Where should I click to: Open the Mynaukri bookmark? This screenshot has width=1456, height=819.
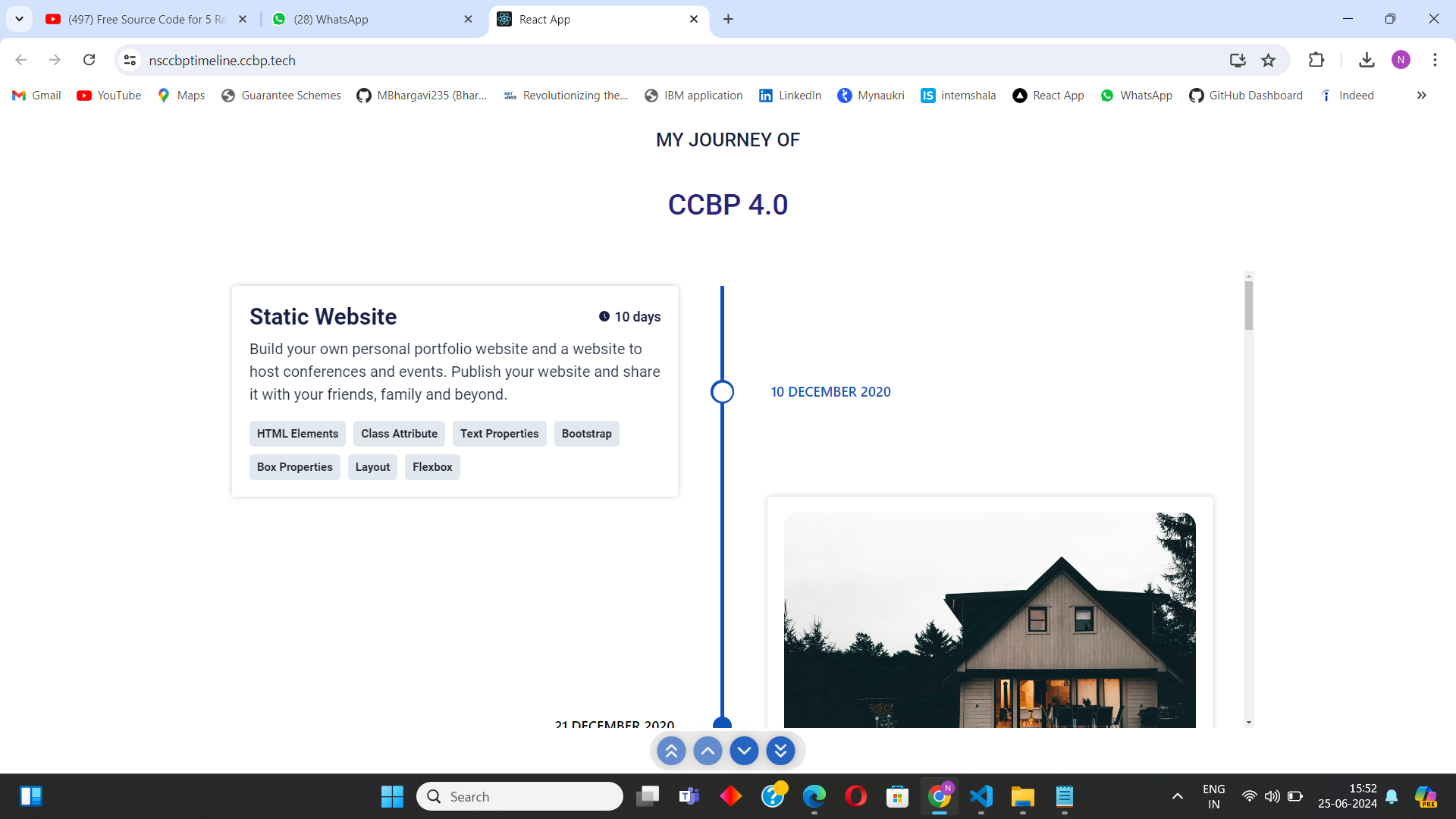(x=871, y=96)
